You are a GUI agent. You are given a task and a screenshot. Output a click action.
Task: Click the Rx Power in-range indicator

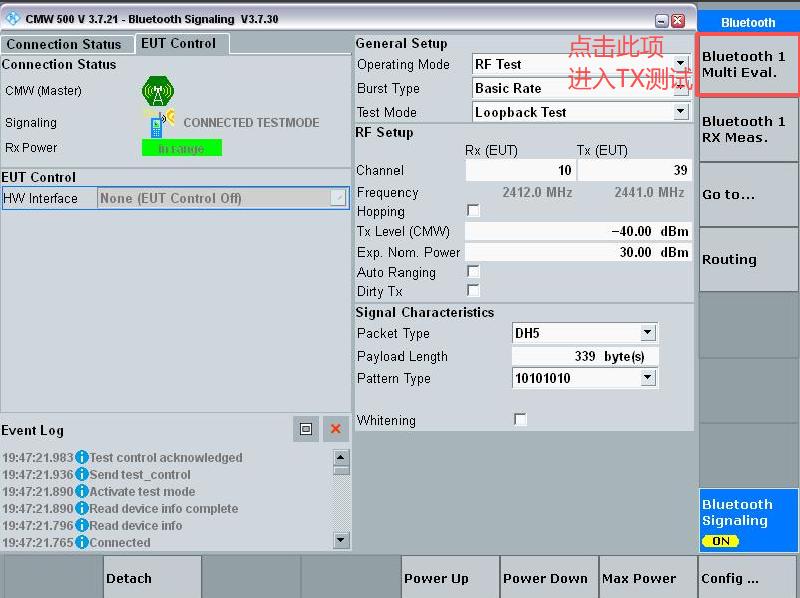pos(182,148)
